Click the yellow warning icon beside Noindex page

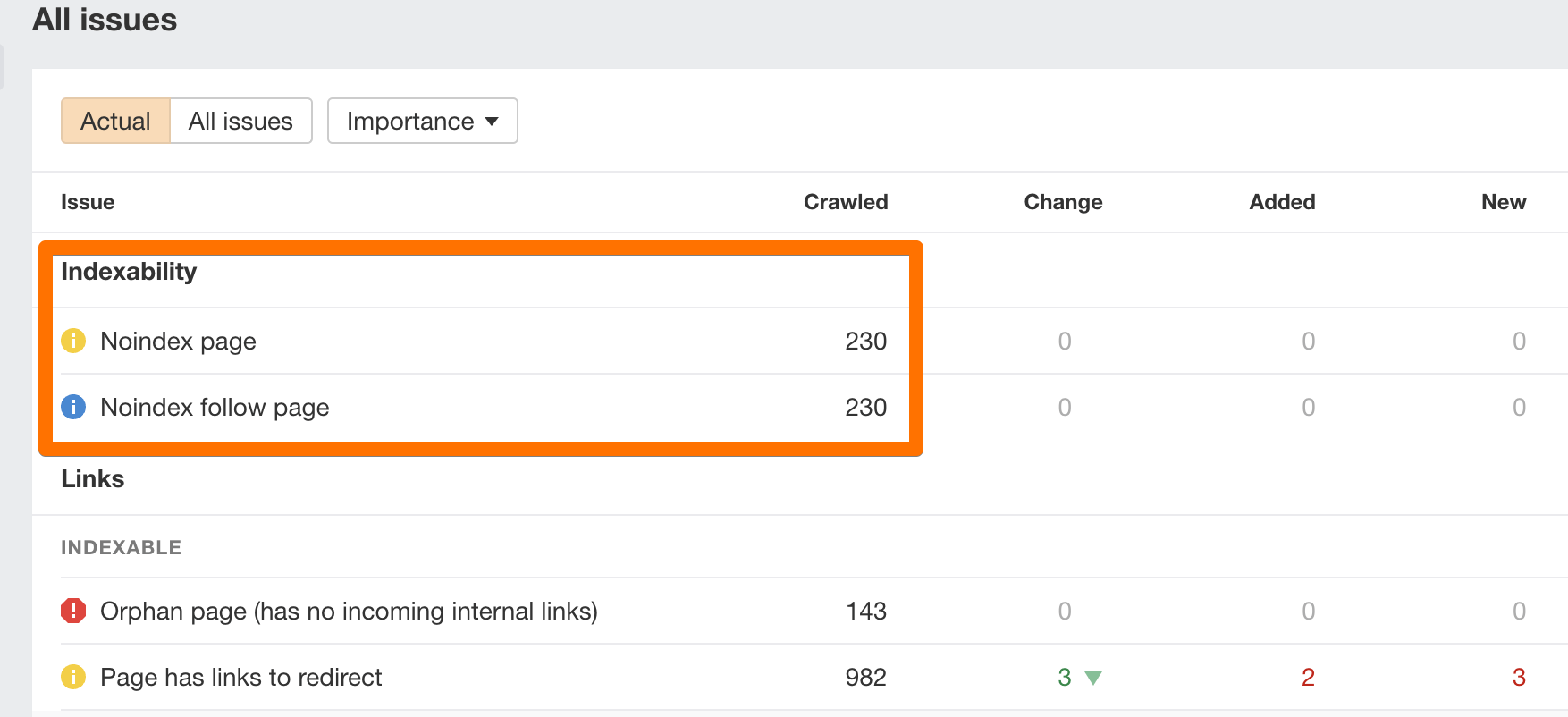coord(73,341)
